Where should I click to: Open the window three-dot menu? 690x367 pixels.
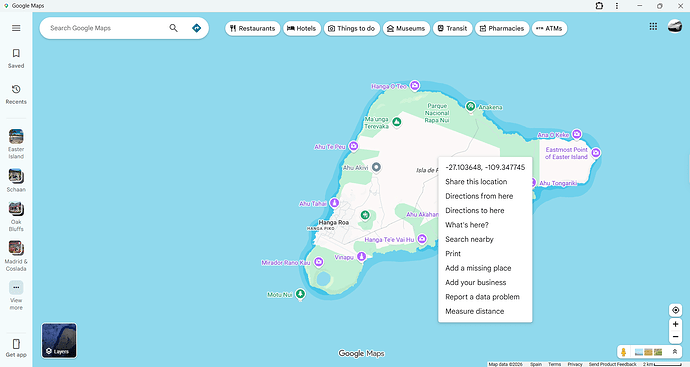(617, 6)
